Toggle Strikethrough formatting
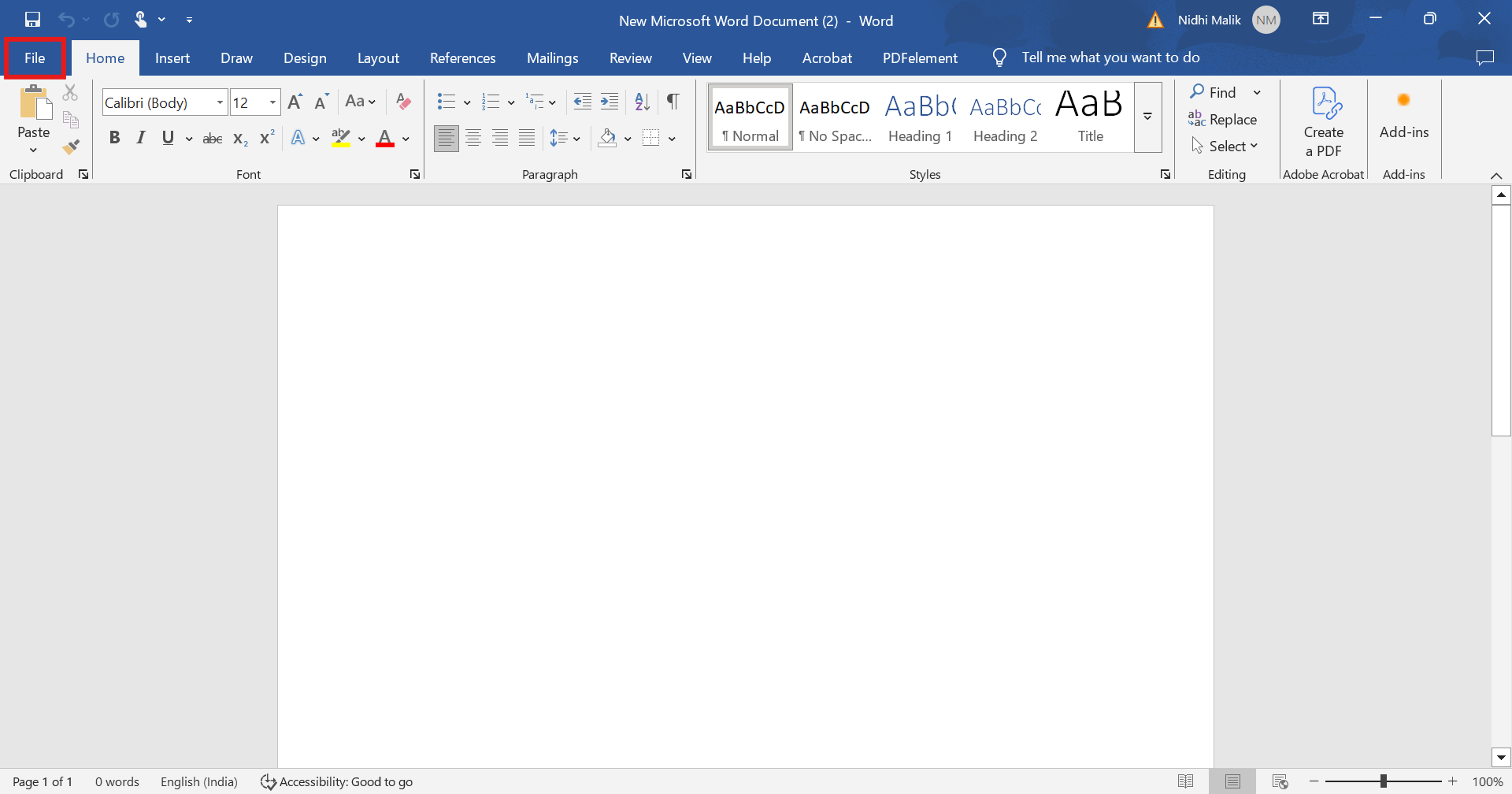 coord(213,139)
